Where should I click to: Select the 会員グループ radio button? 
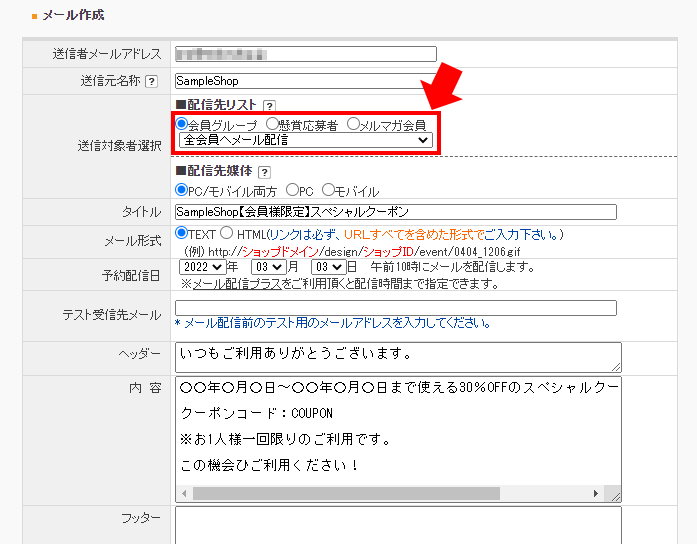coord(181,123)
